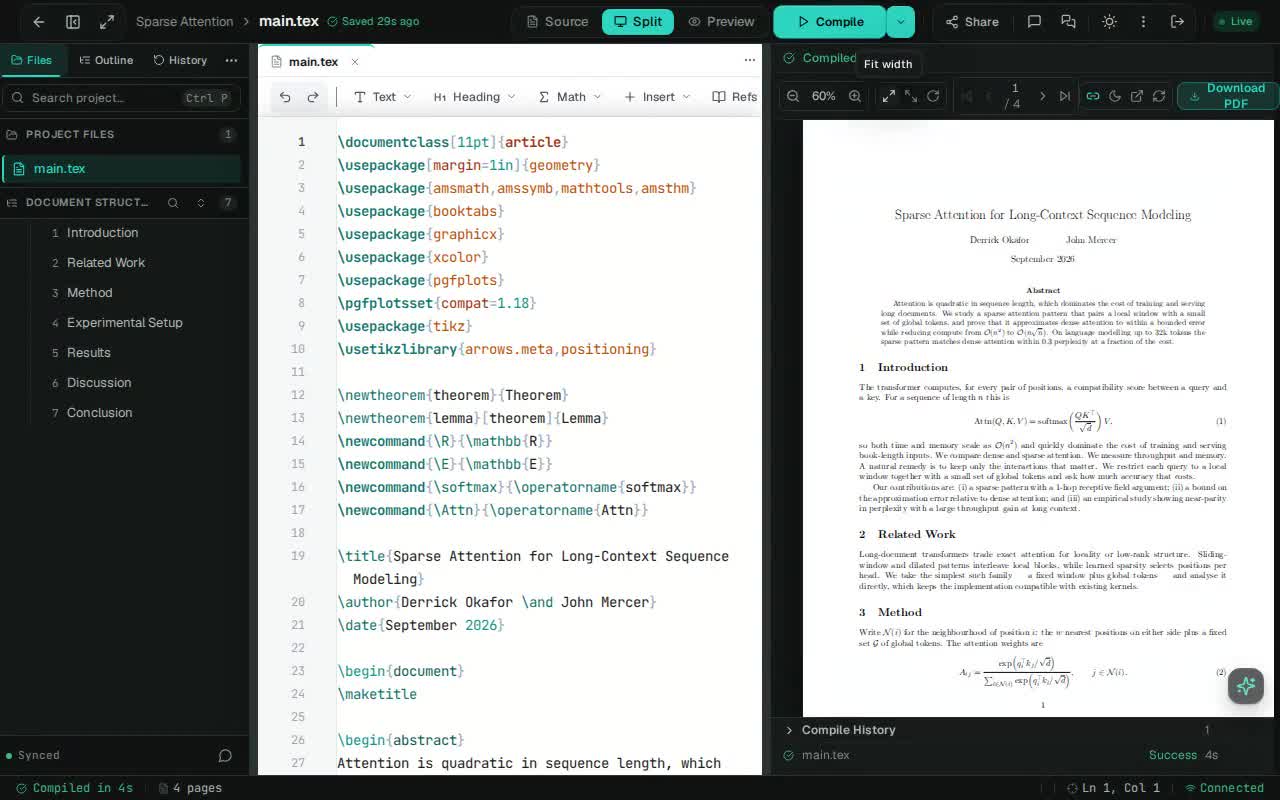
Task: Click the Compile button
Action: 830,21
